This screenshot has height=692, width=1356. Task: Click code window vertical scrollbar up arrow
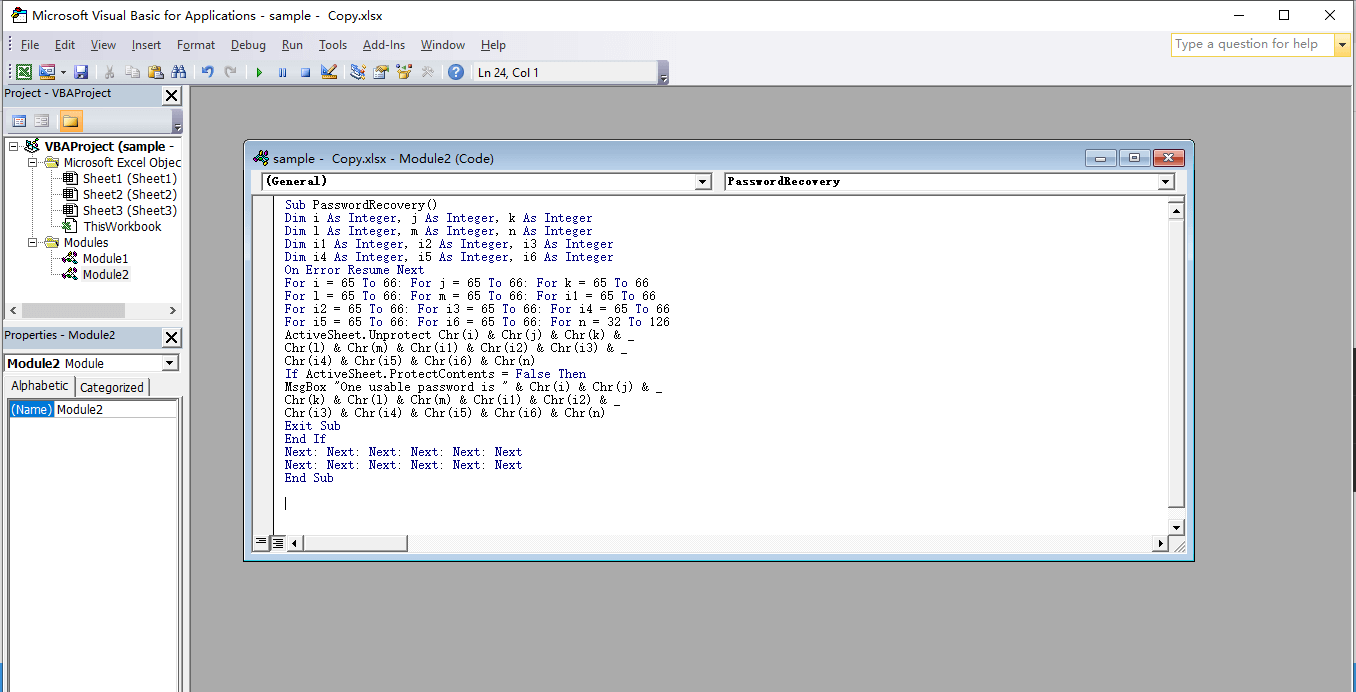(x=1176, y=210)
